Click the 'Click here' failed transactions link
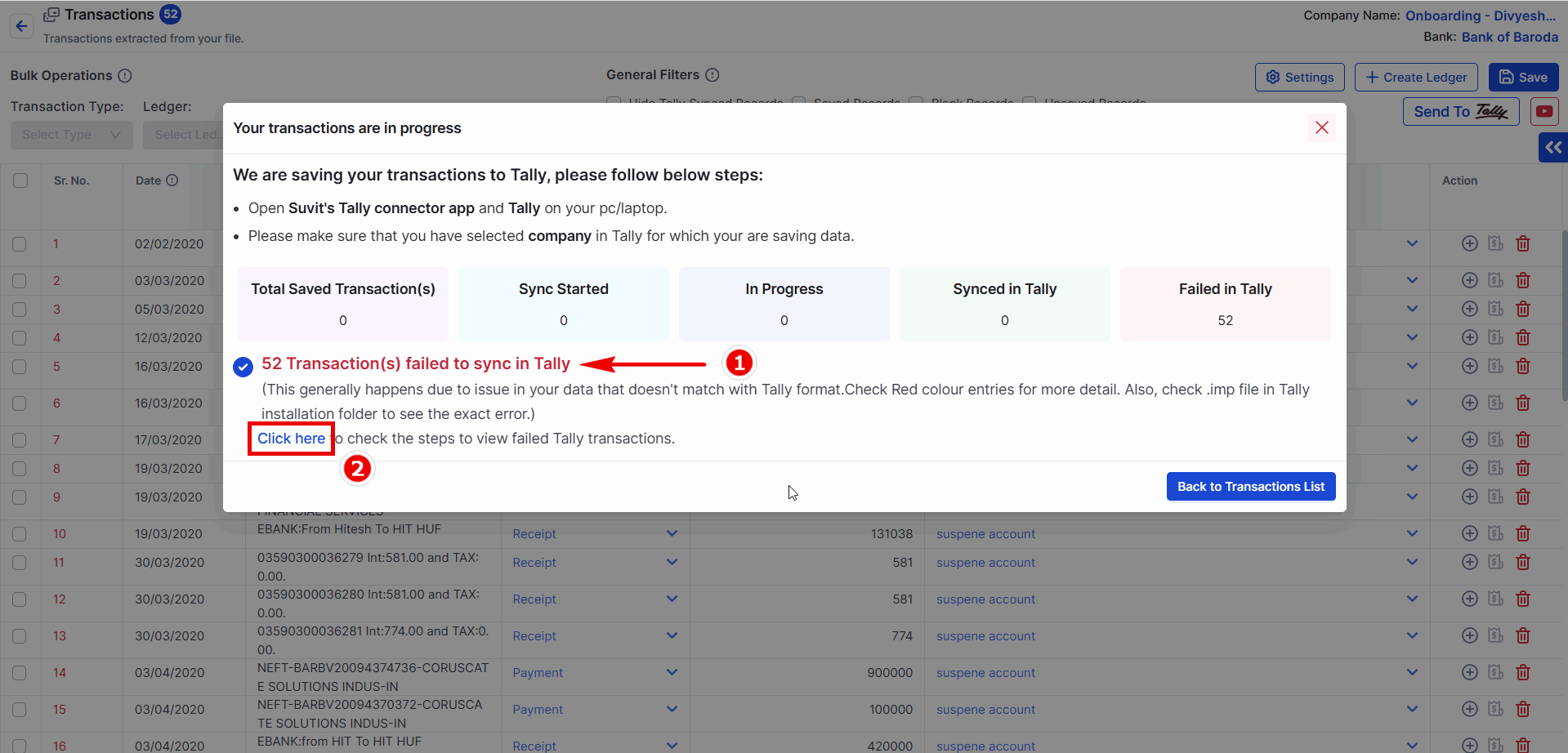This screenshot has width=1568, height=753. click(x=291, y=439)
